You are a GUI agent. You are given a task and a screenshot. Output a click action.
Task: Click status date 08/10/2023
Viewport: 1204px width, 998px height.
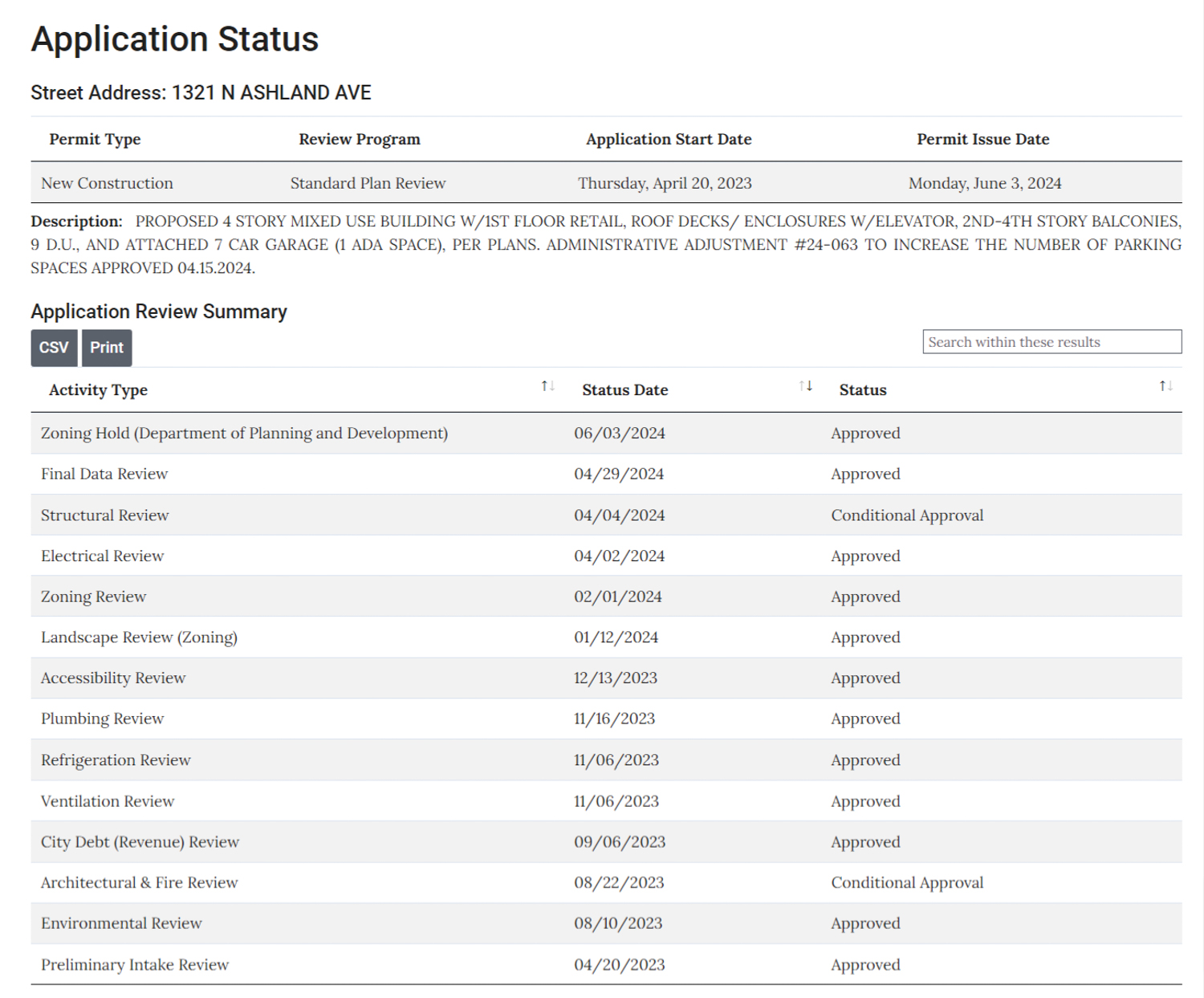point(618,924)
